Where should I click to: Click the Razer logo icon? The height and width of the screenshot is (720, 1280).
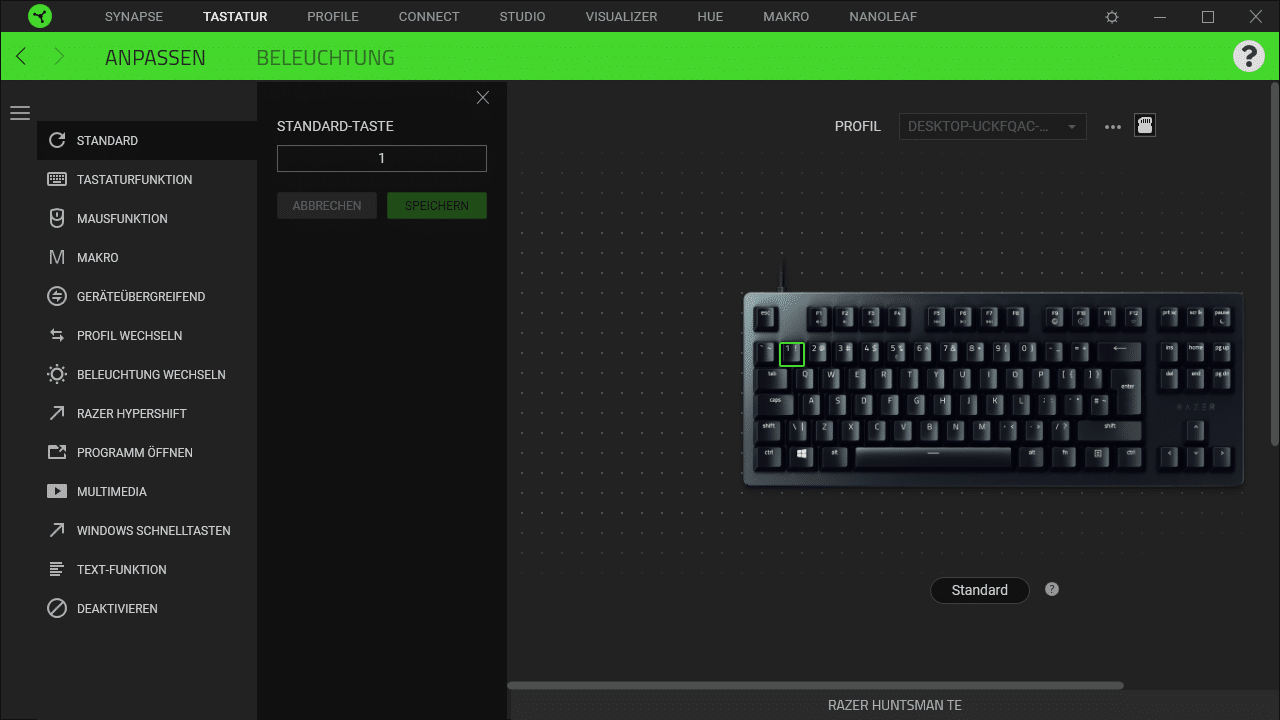click(x=40, y=17)
